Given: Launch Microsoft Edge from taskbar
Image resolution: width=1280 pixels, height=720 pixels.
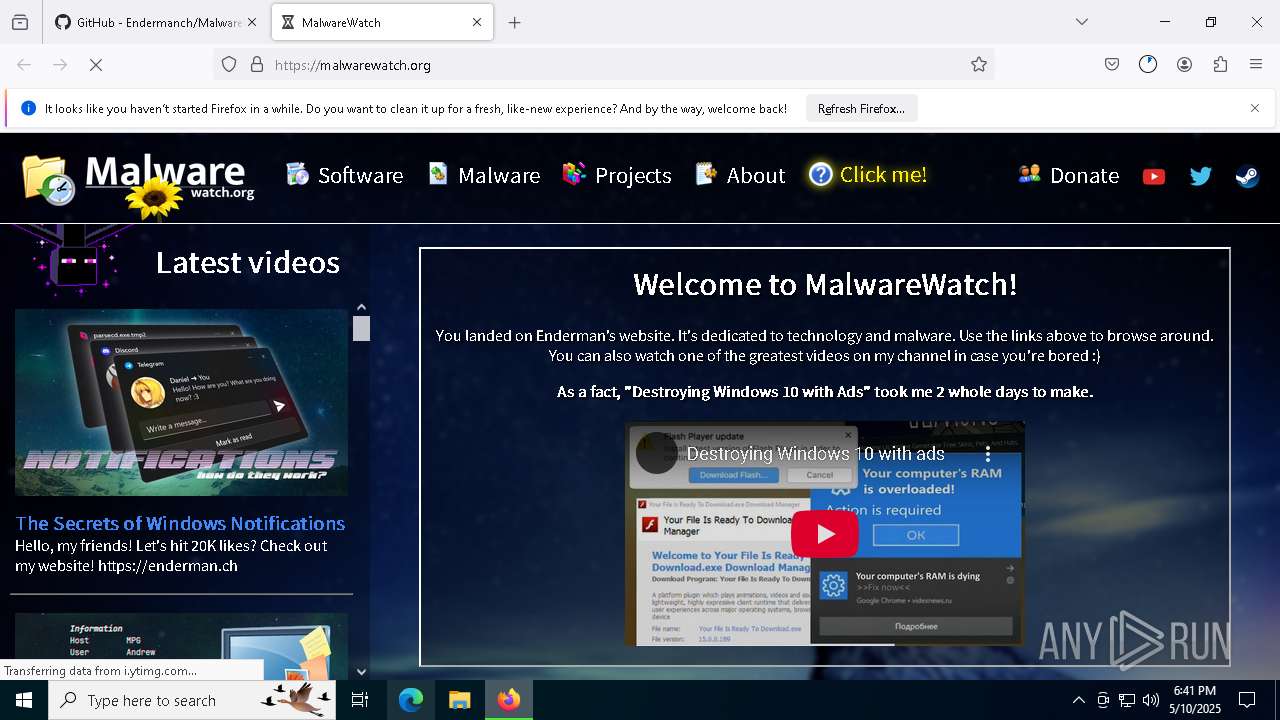Looking at the screenshot, I should (x=411, y=700).
